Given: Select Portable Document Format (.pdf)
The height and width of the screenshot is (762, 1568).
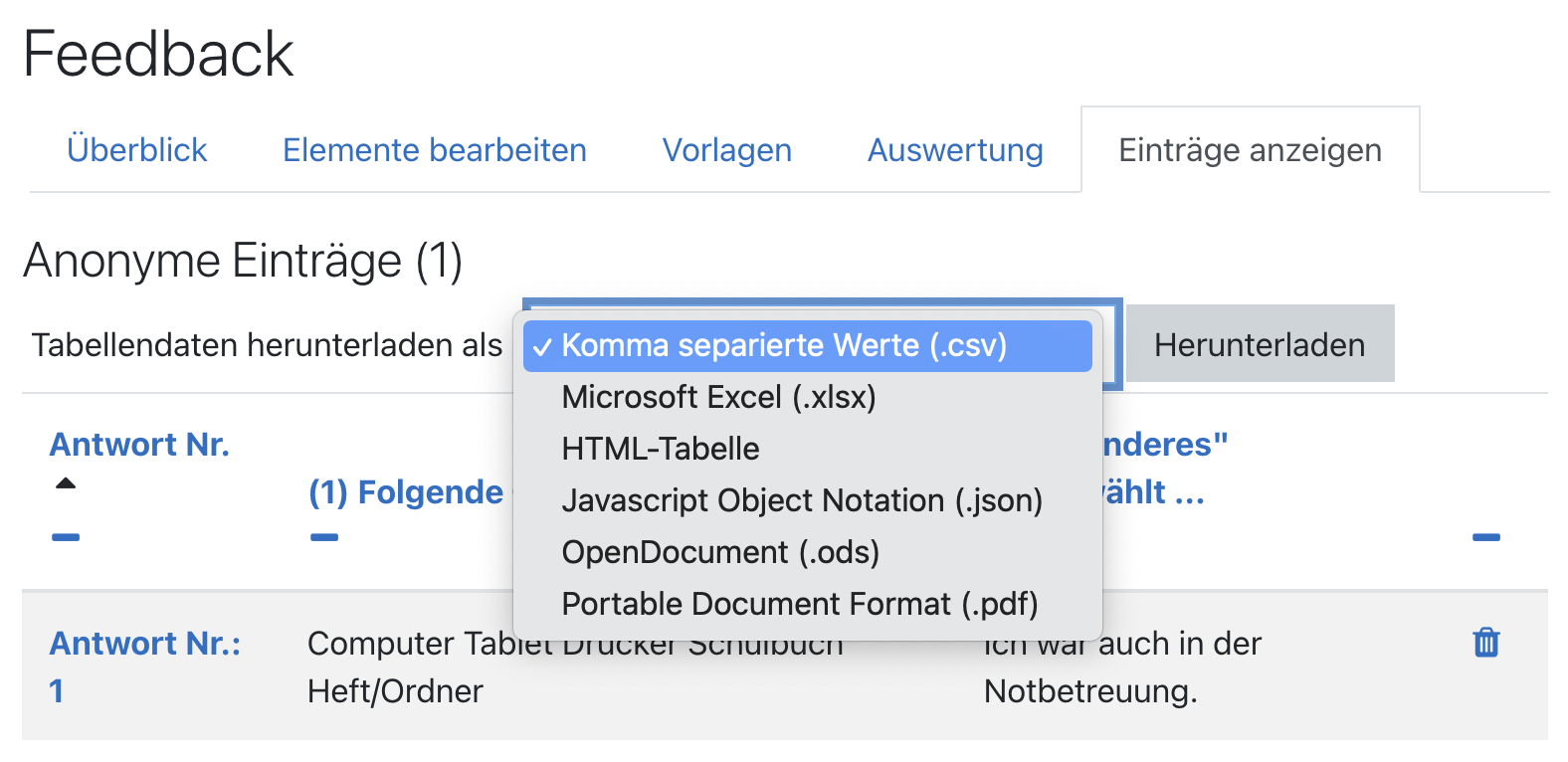Looking at the screenshot, I should [800, 604].
